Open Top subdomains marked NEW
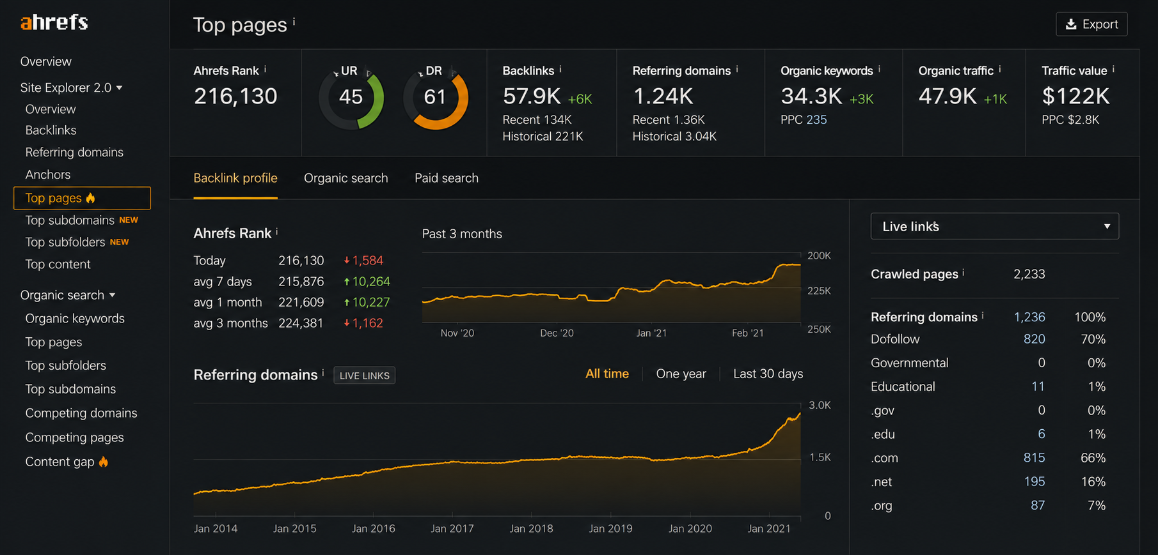This screenshot has height=555, width=1158. click(81, 220)
